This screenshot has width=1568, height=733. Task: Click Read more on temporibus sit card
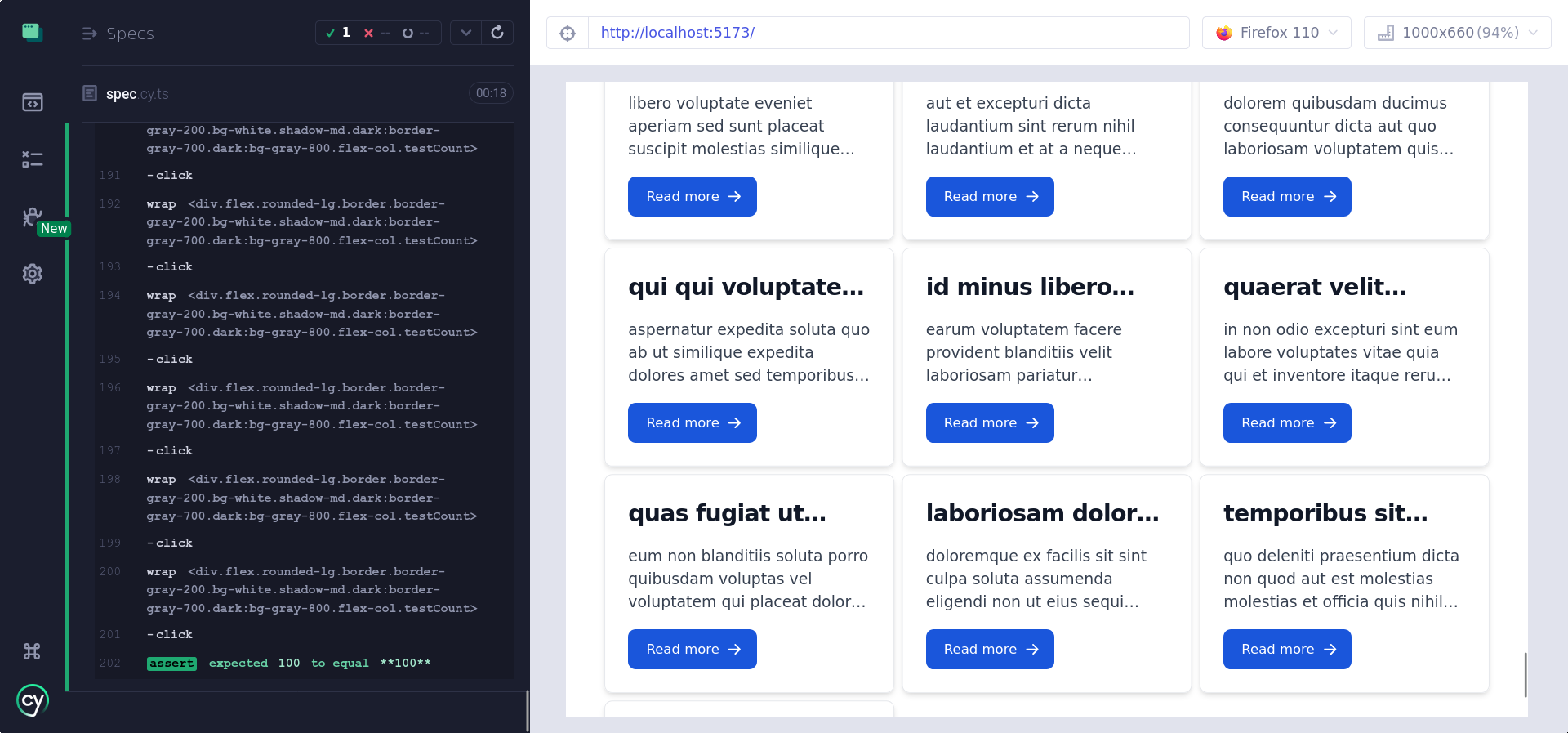pos(1287,649)
